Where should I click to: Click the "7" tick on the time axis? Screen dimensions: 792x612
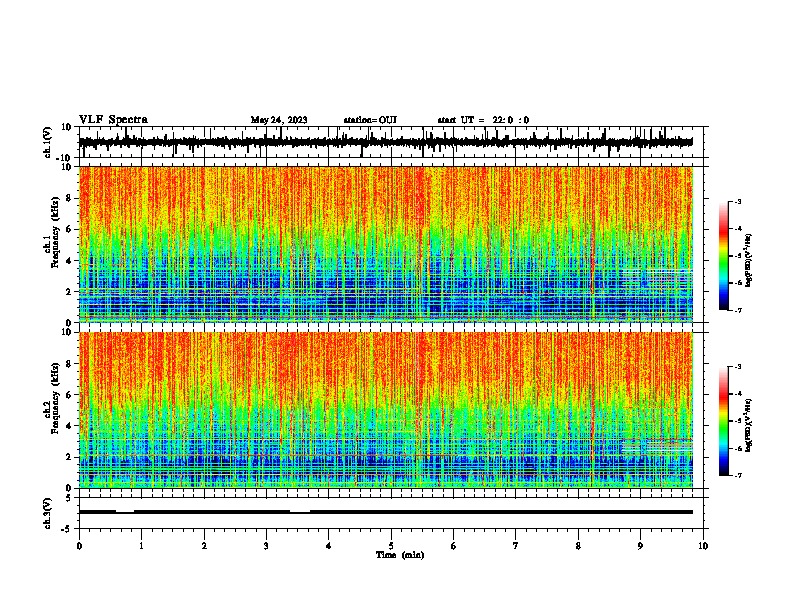coord(516,546)
